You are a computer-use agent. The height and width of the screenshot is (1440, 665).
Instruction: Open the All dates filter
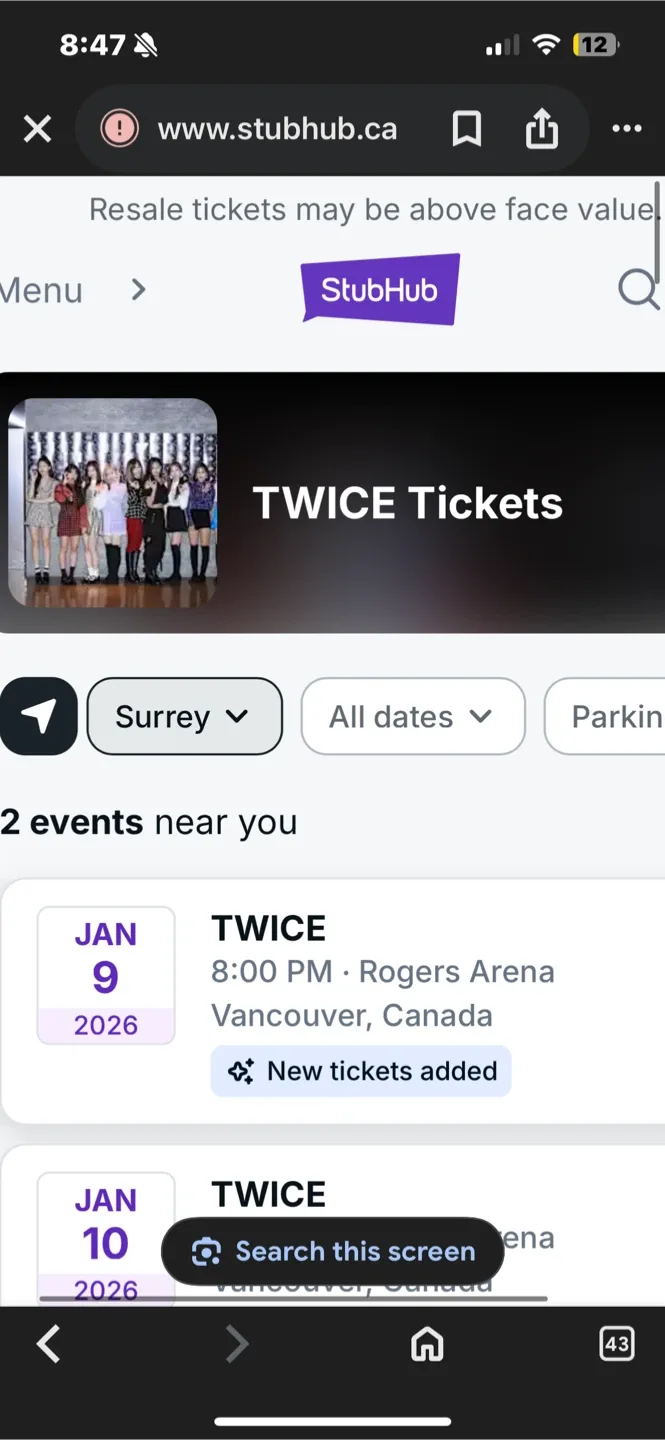(412, 716)
